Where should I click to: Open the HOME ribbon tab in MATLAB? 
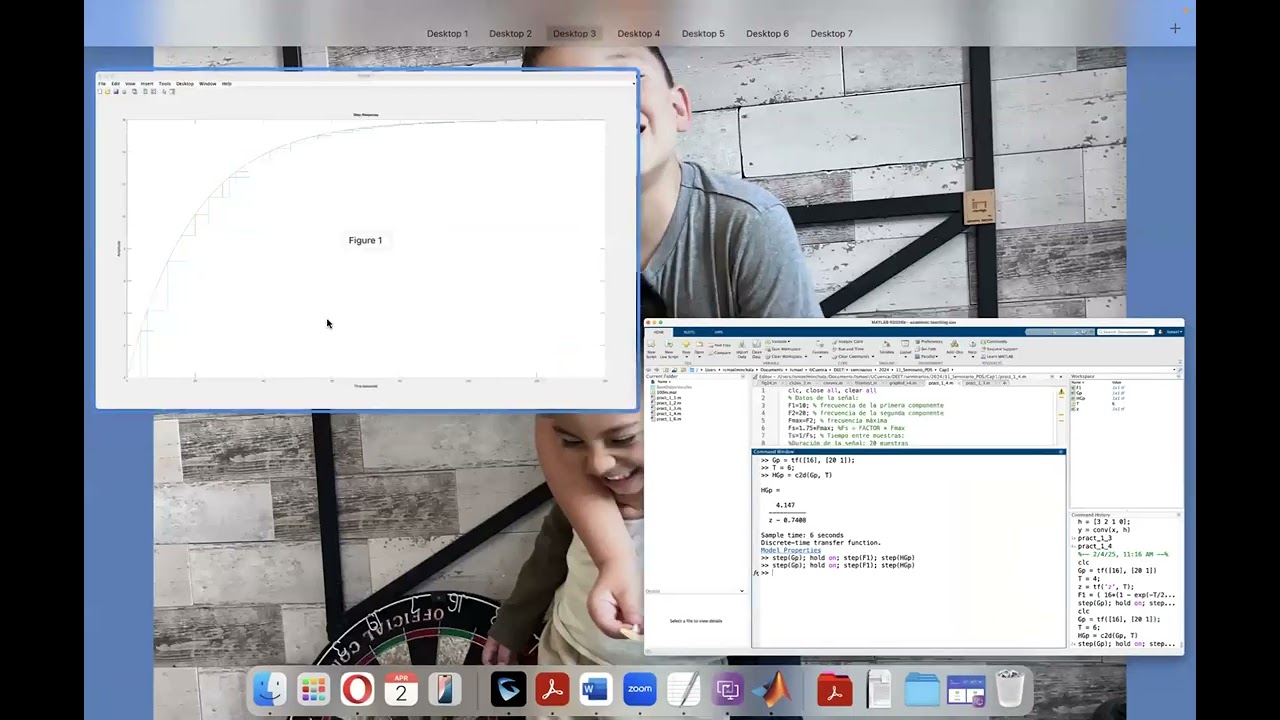click(658, 332)
